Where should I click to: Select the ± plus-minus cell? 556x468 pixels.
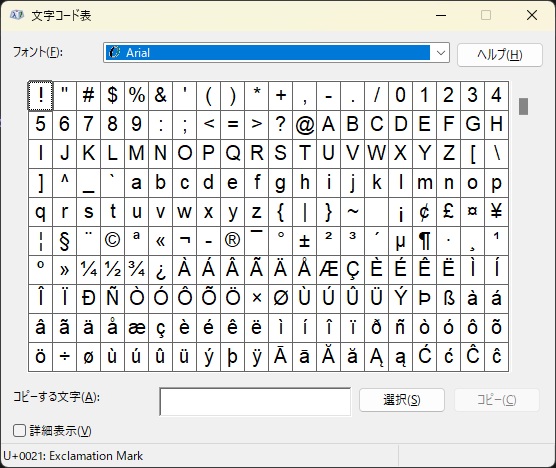305,241
